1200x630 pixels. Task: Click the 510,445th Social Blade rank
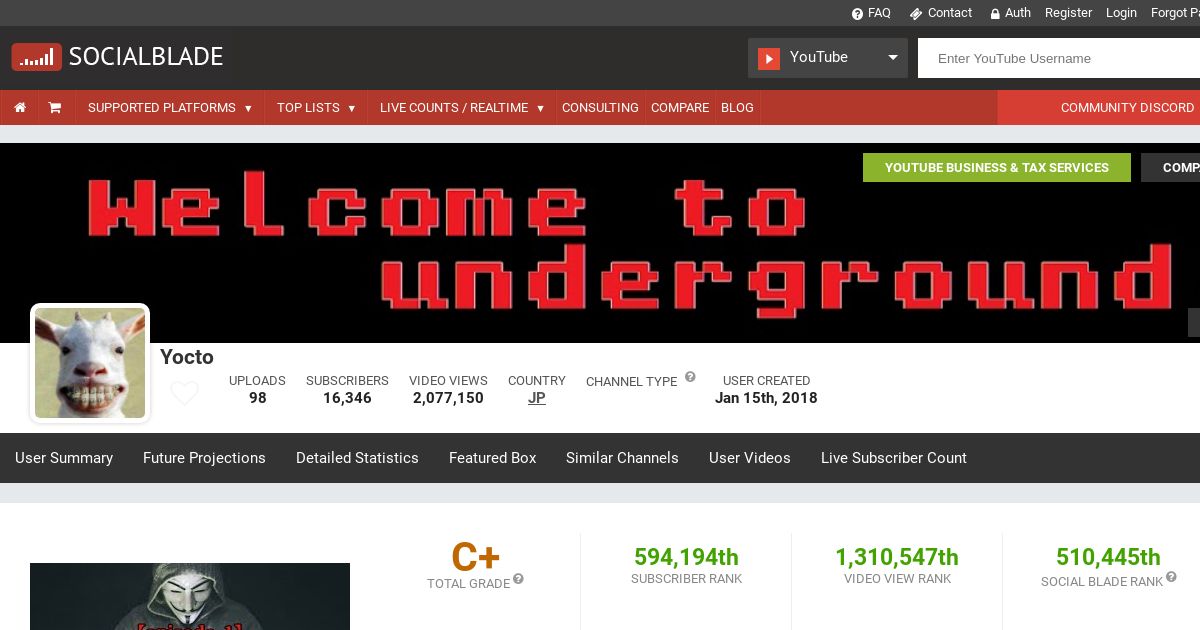point(1108,557)
